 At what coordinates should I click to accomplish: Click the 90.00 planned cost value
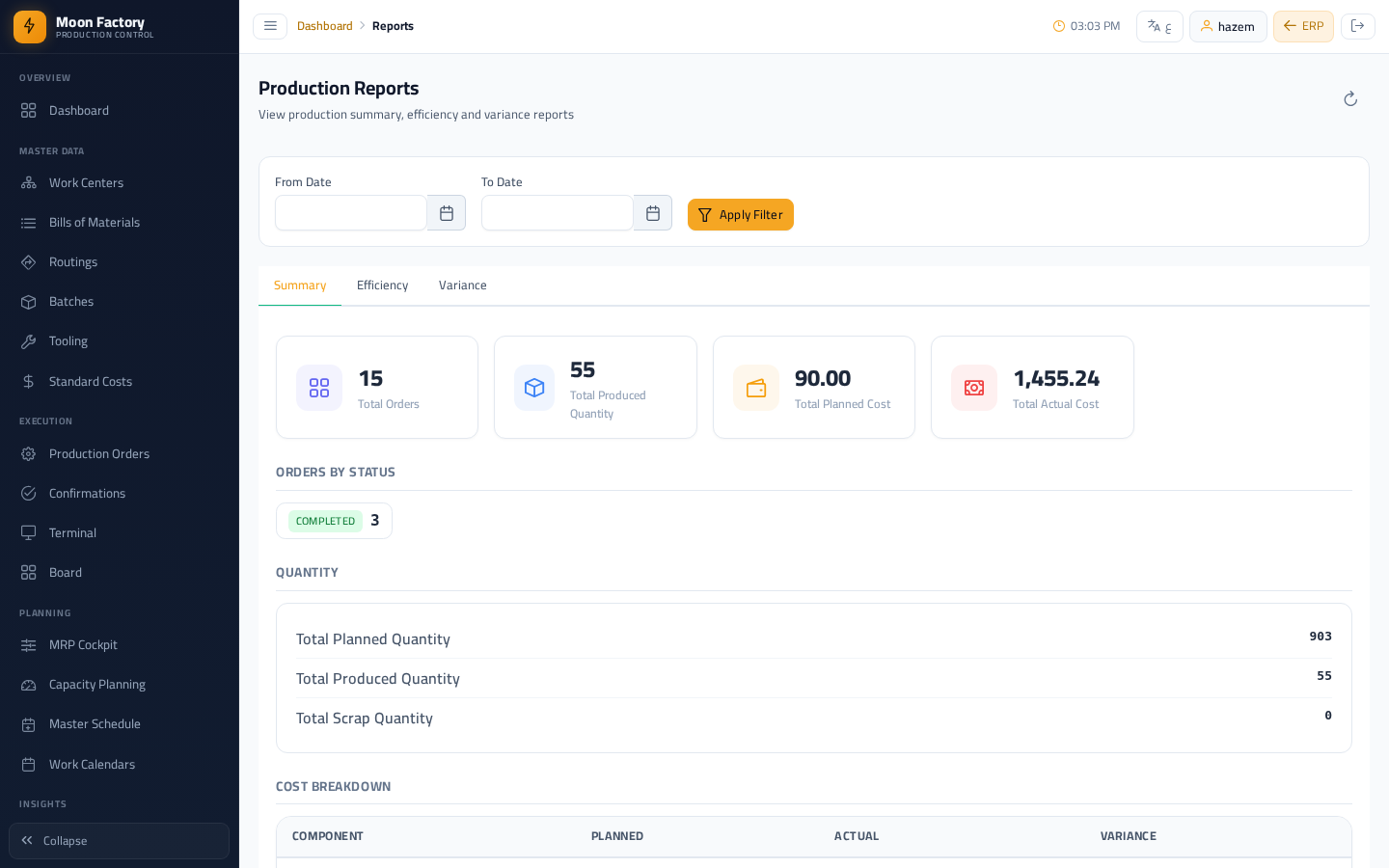pyautogui.click(x=823, y=378)
